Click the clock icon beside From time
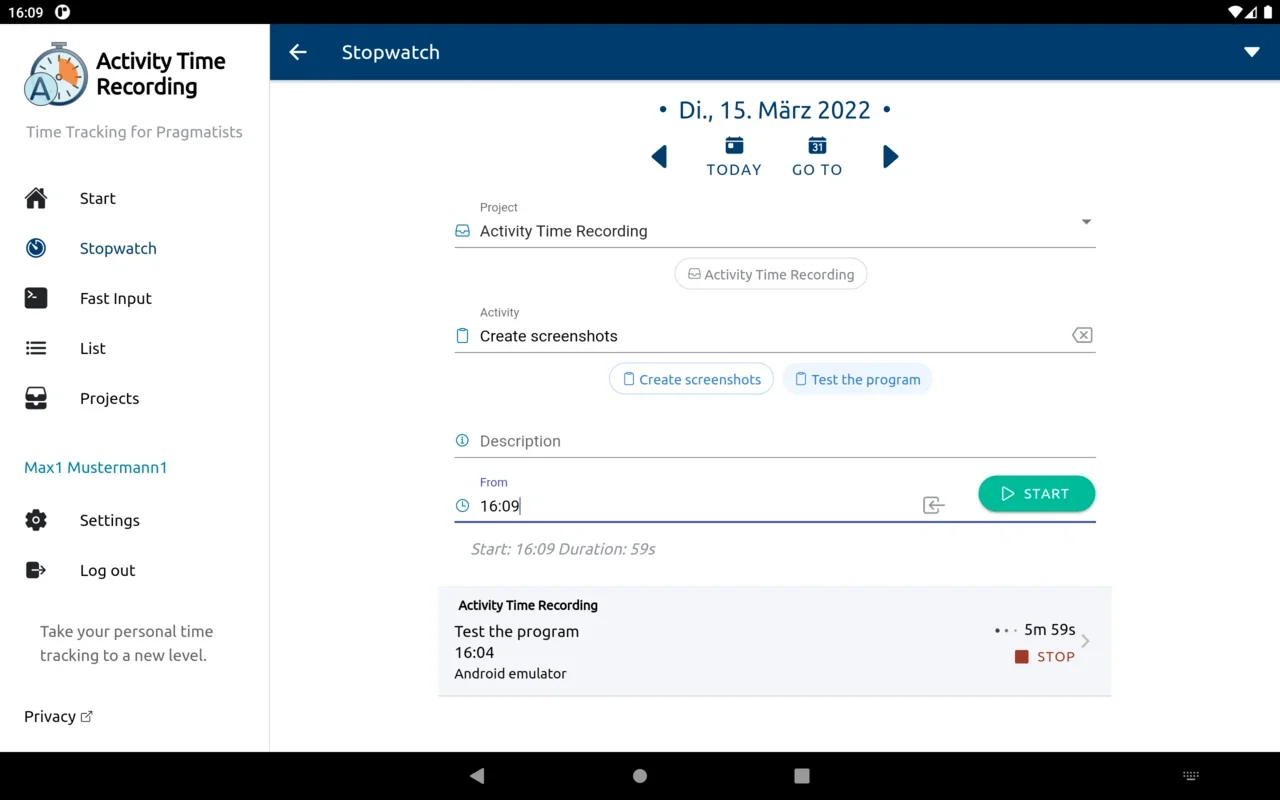Image resolution: width=1280 pixels, height=800 pixels. click(x=462, y=506)
